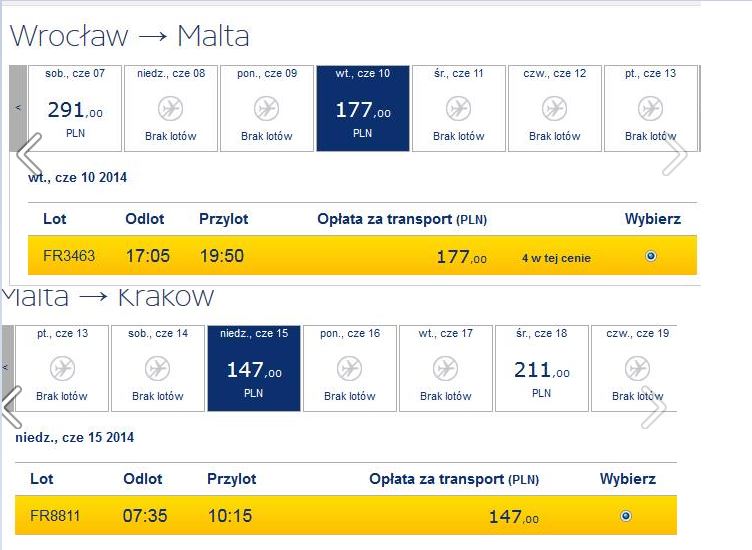This screenshot has height=550, width=752.
Task: Click the grey scroll strip left of sob., cze 07
Action: (18, 108)
